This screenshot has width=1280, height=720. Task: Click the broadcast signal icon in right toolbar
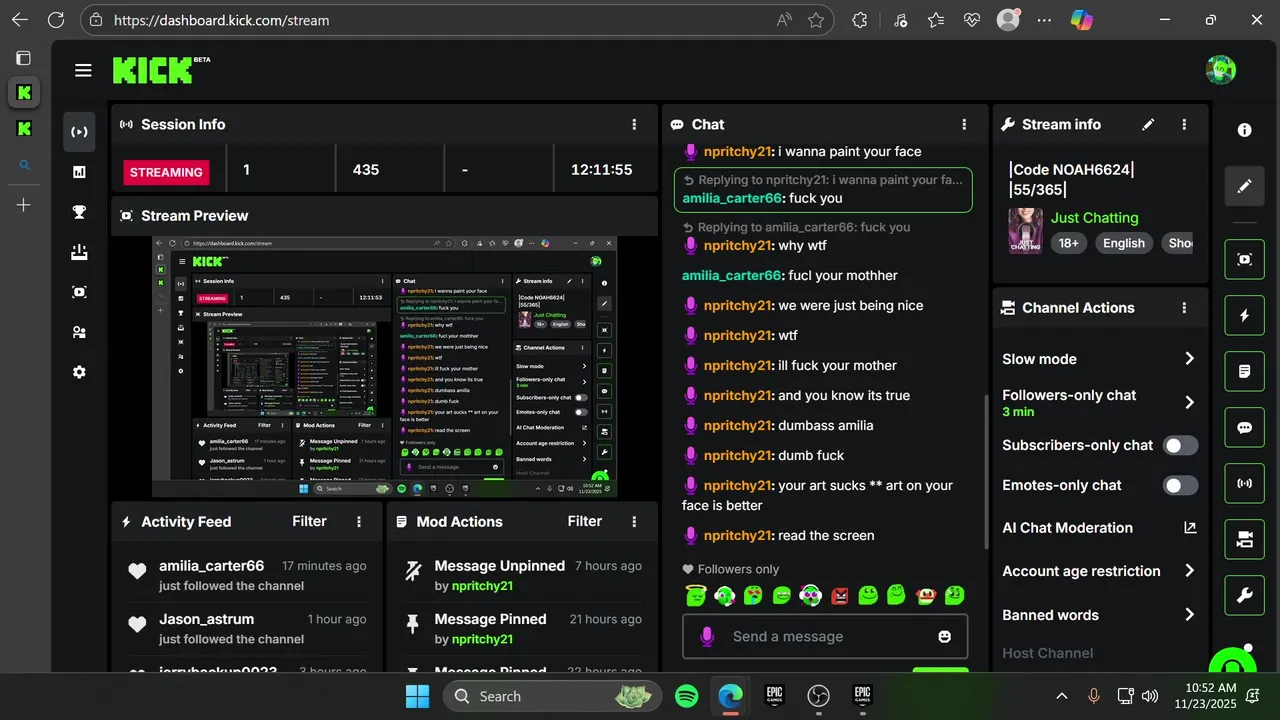(x=1244, y=483)
